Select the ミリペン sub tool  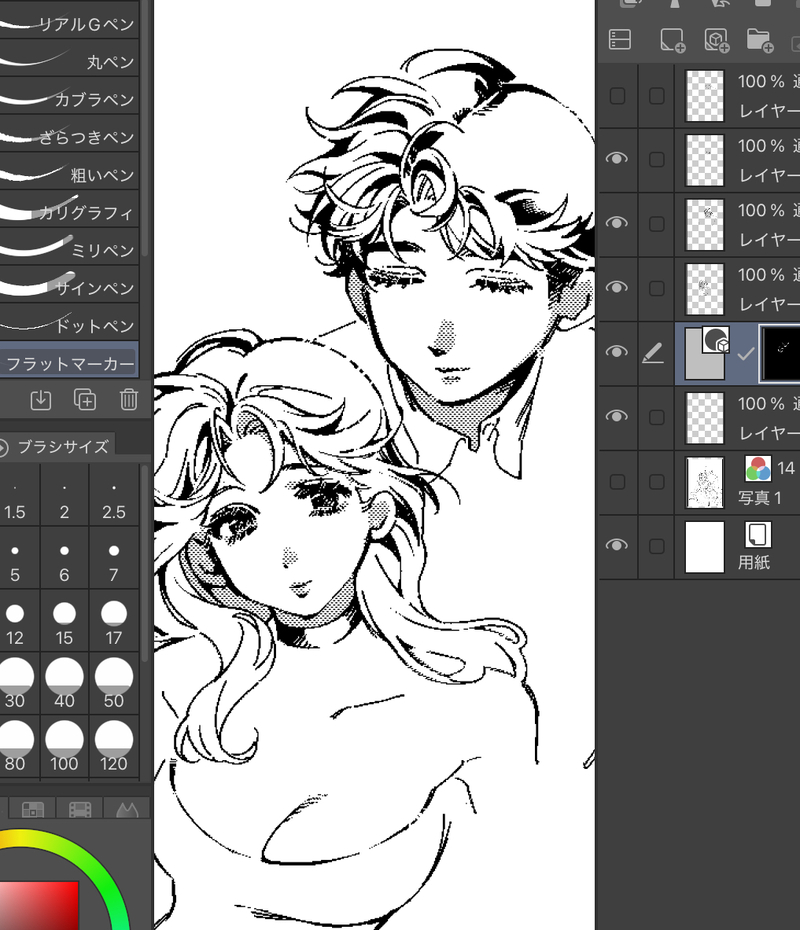[x=69, y=246]
